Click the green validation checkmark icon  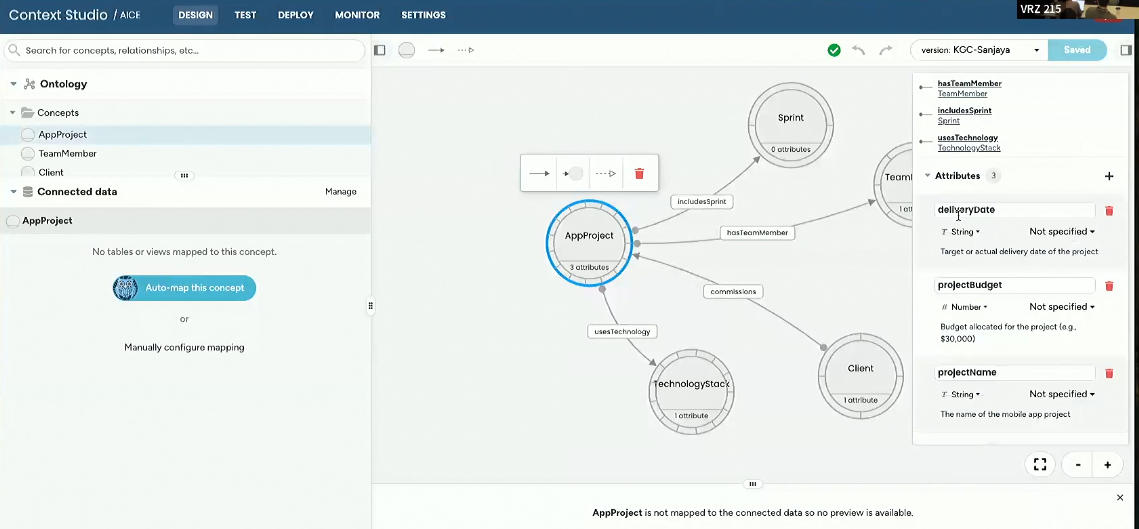pos(834,50)
